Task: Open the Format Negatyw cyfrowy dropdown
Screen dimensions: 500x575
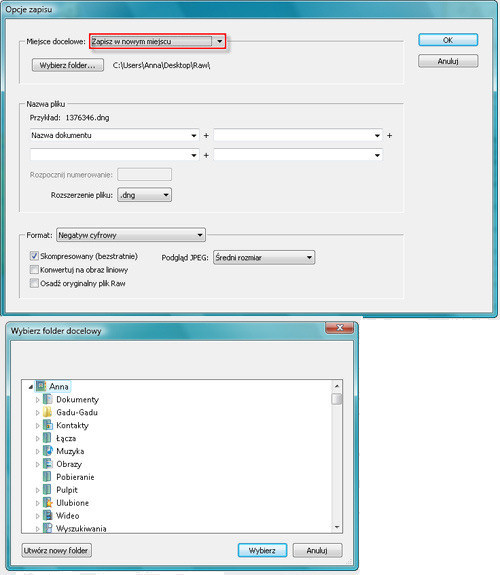Action: (x=131, y=235)
